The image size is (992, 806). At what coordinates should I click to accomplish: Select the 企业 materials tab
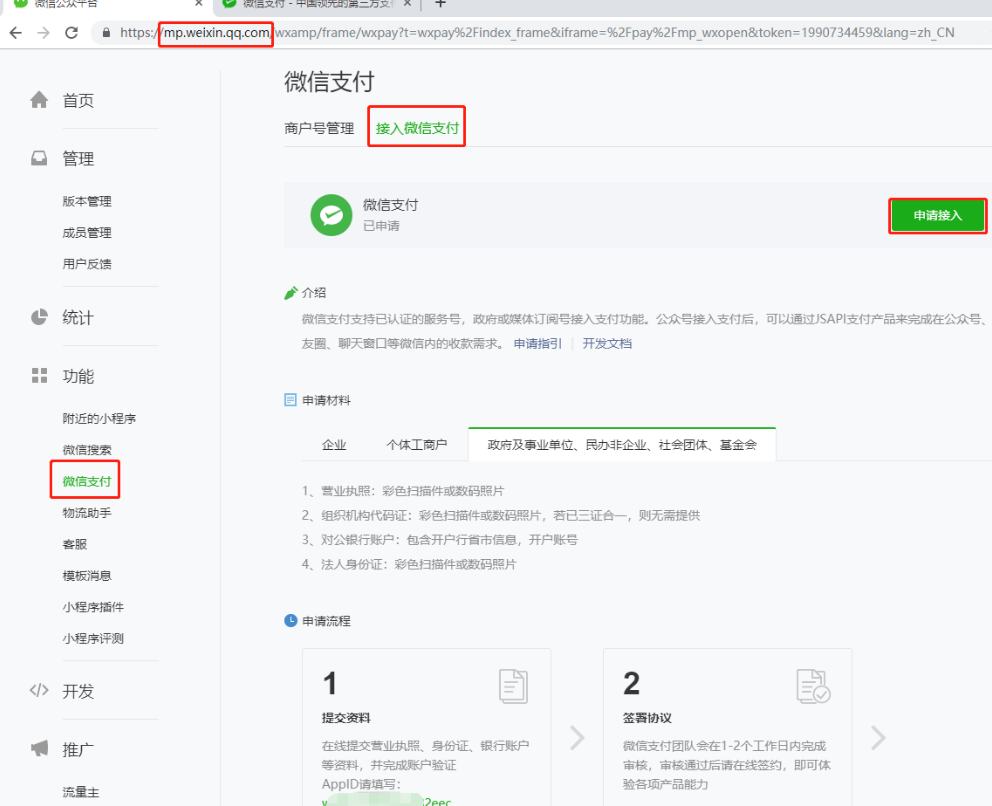click(x=334, y=445)
